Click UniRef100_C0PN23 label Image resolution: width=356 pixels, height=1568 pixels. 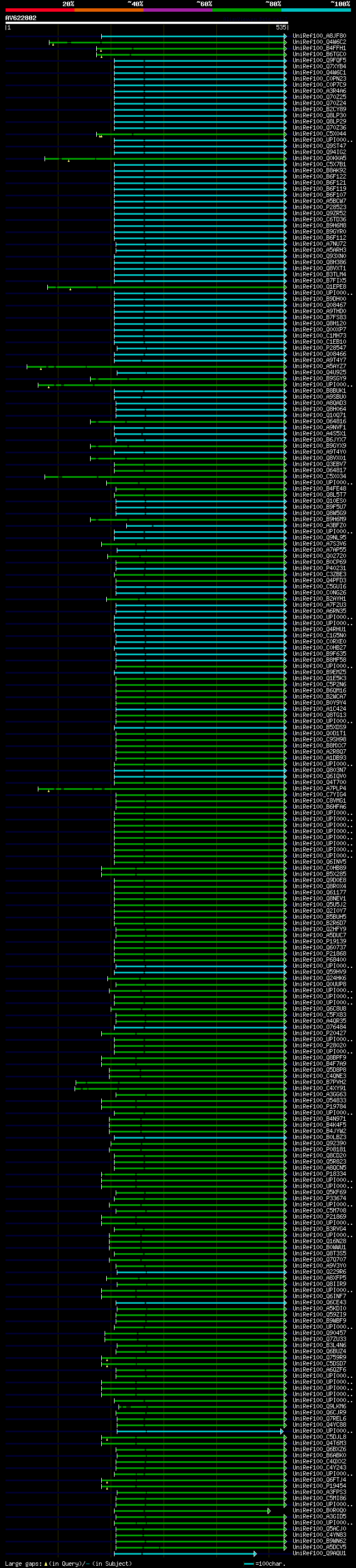click(x=319, y=78)
